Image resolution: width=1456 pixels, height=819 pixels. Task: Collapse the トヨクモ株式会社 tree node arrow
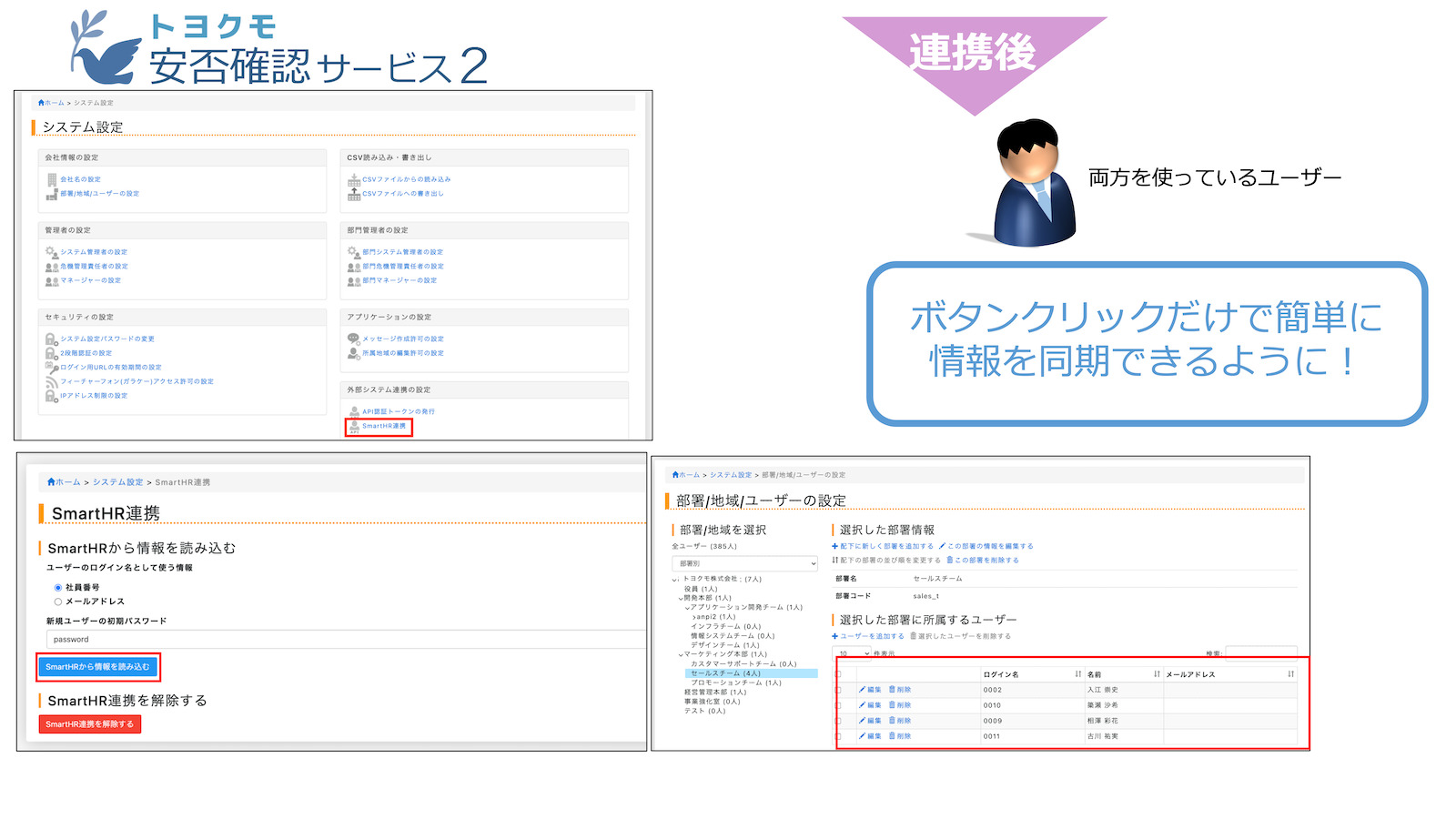[x=675, y=580]
